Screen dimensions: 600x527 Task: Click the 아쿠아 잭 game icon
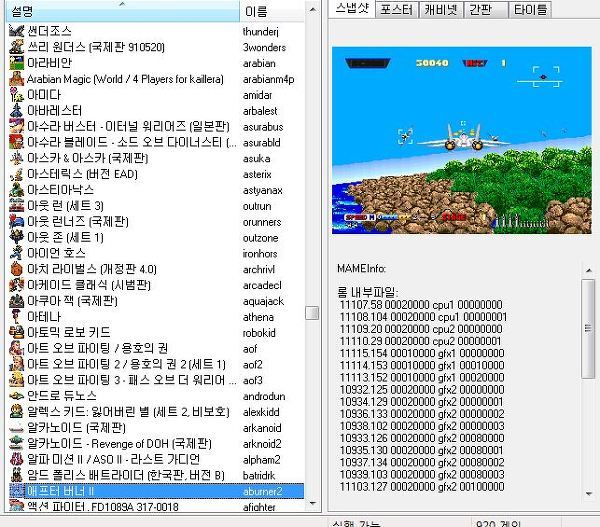pyautogui.click(x=16, y=301)
